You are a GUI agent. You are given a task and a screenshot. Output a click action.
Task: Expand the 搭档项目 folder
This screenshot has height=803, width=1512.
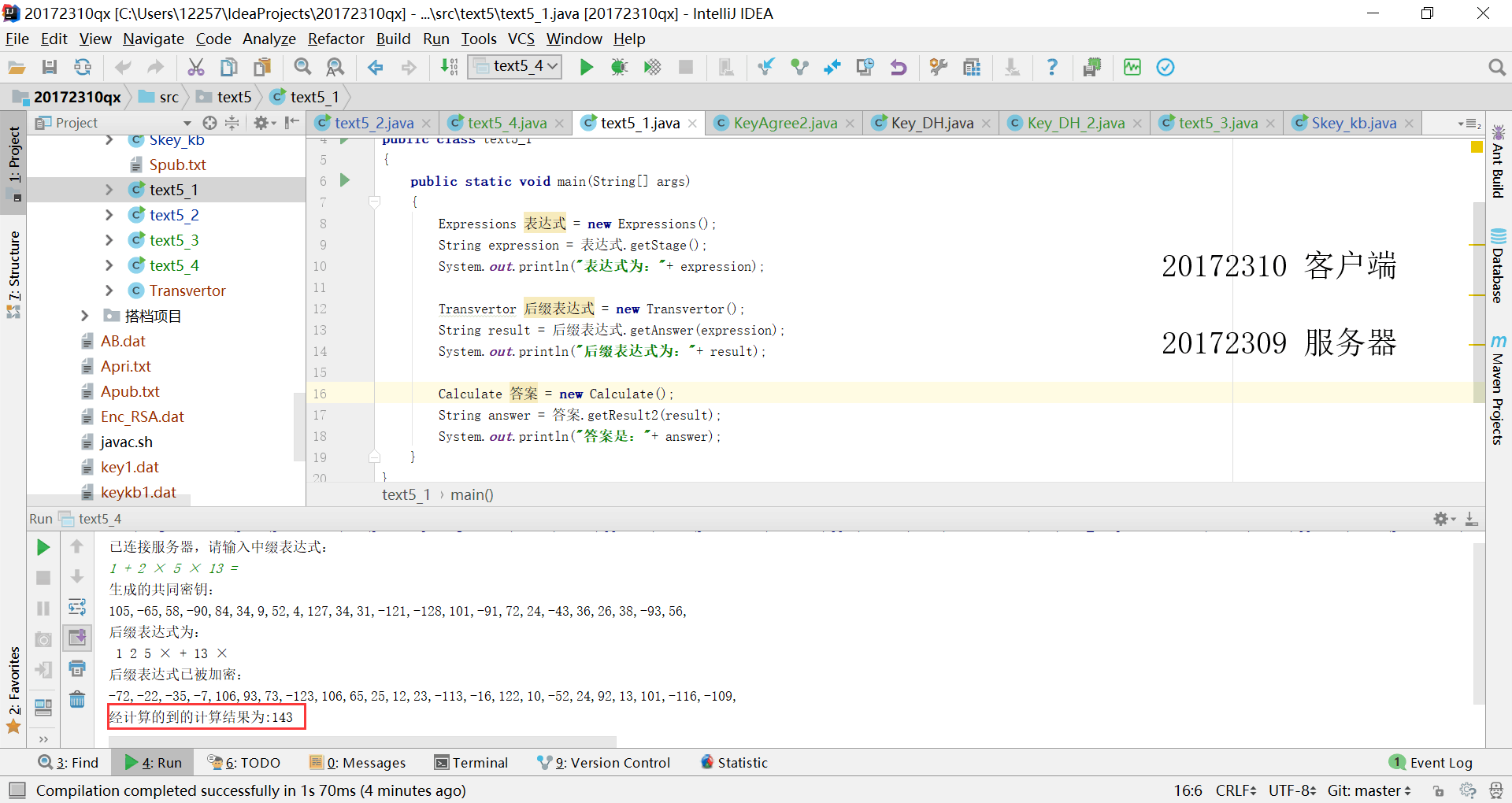click(x=85, y=316)
